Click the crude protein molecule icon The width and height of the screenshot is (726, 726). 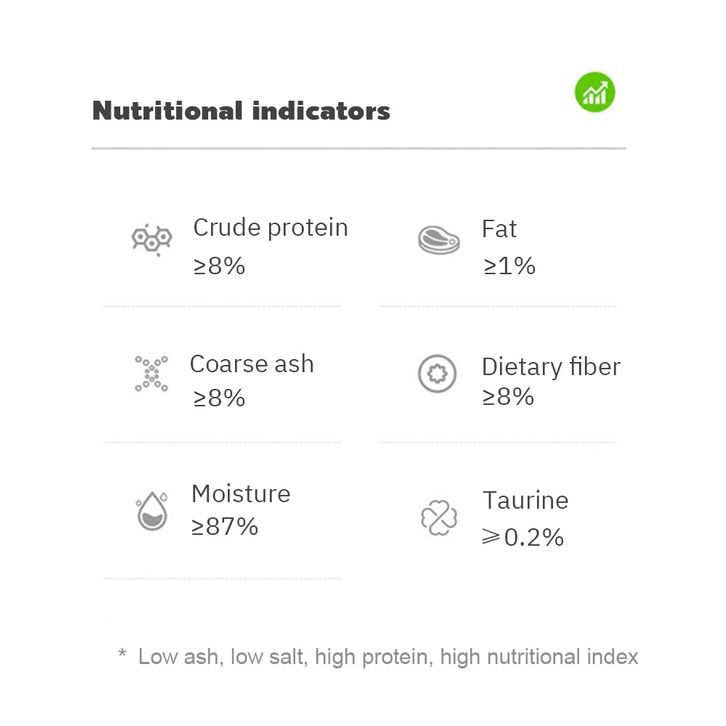pyautogui.click(x=152, y=239)
